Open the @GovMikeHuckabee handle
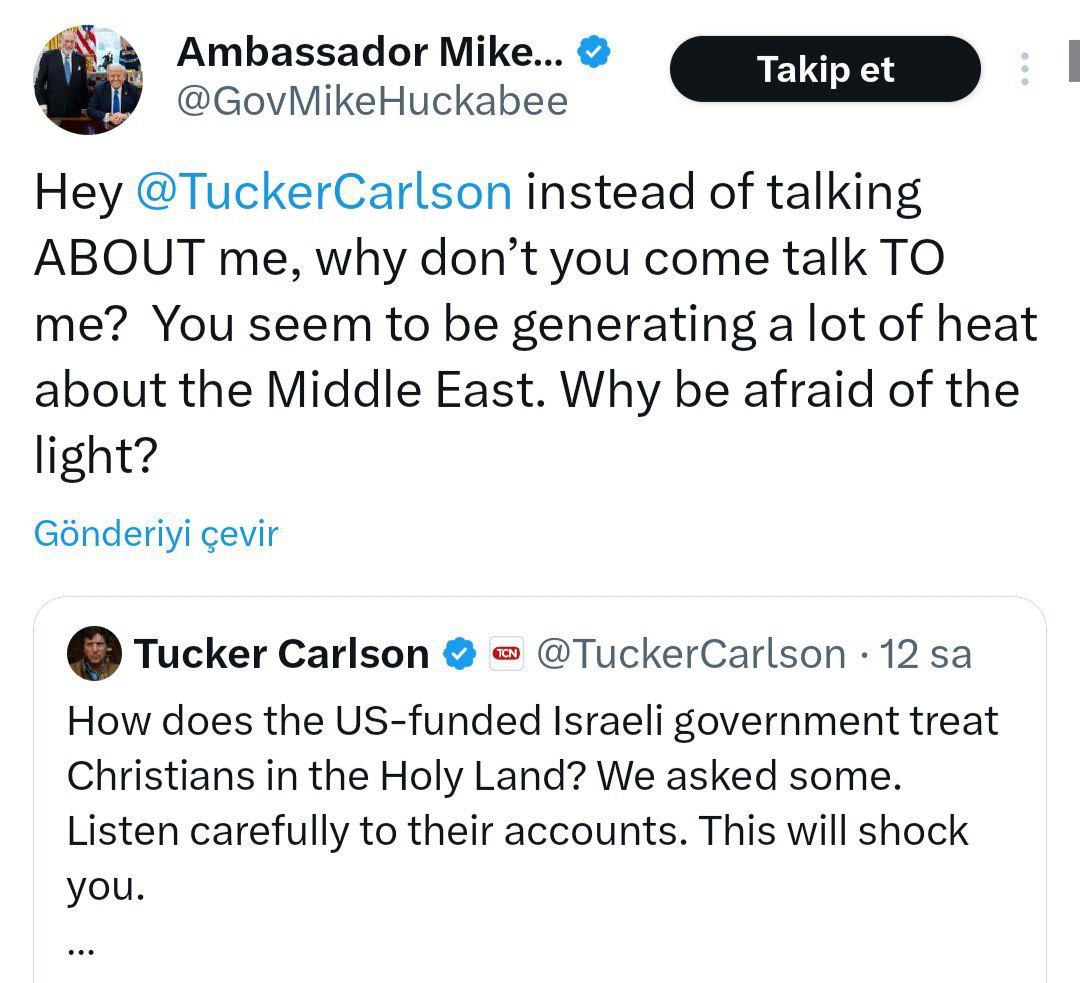 pyautogui.click(x=372, y=102)
